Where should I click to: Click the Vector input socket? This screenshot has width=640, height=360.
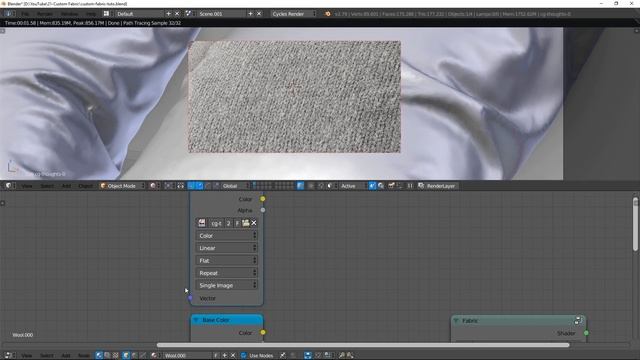click(190, 298)
